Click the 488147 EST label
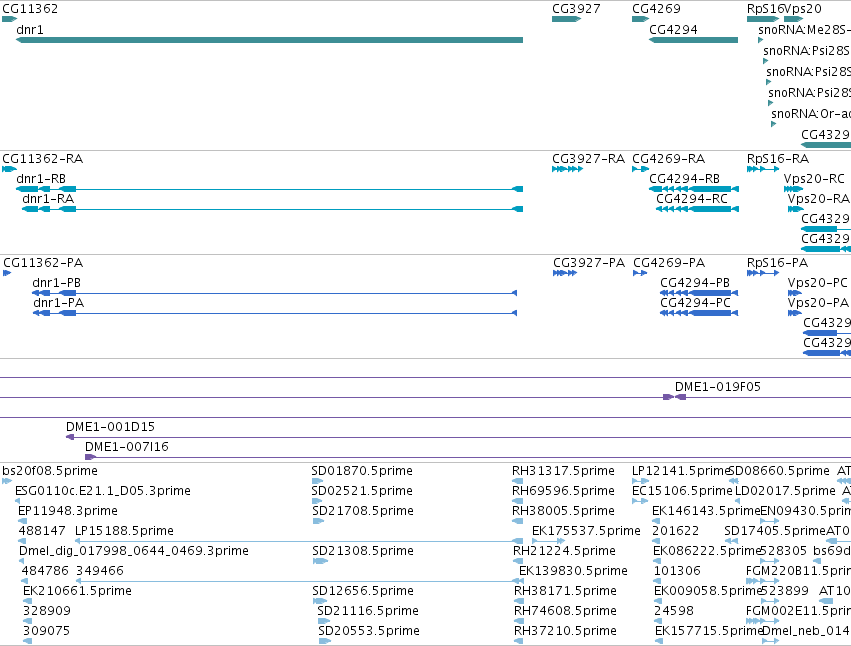The height and width of the screenshot is (646, 851). pos(42,531)
